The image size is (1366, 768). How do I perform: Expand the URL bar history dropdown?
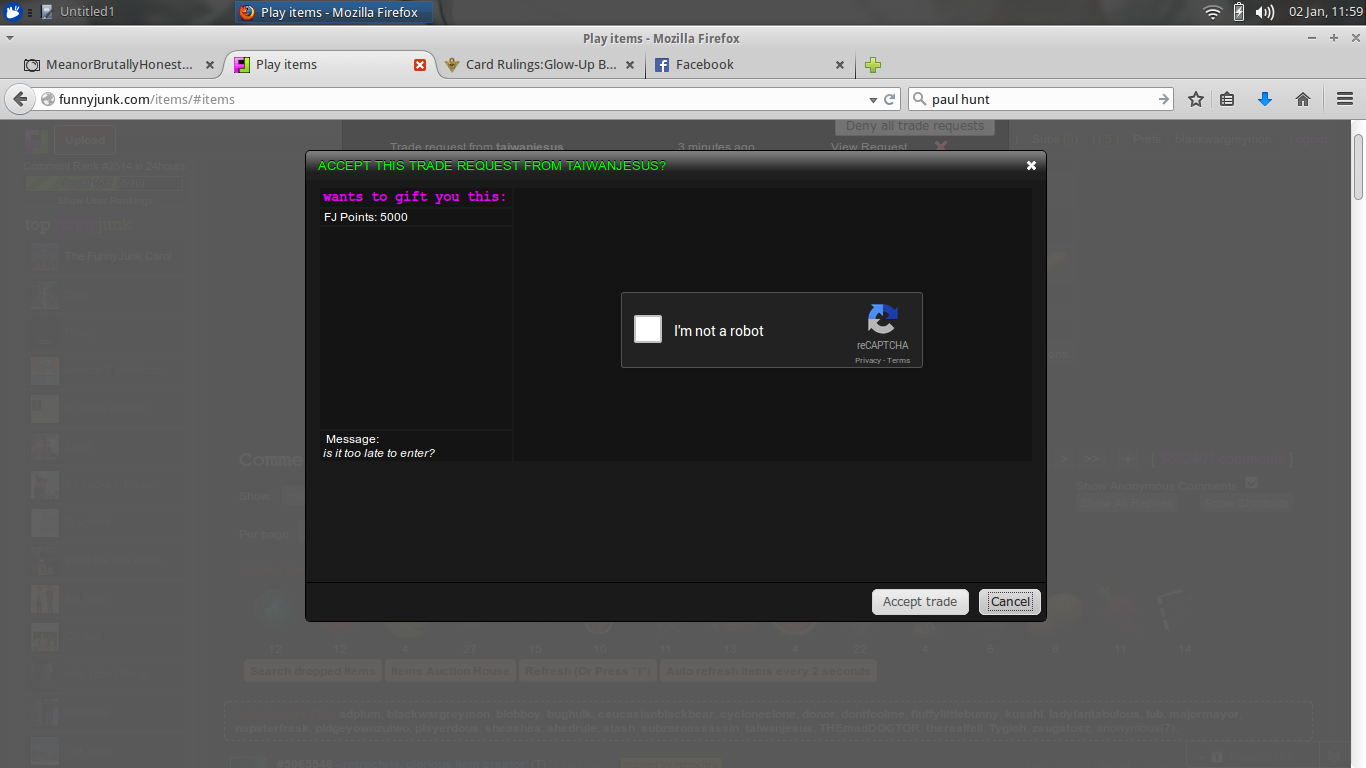[x=872, y=99]
